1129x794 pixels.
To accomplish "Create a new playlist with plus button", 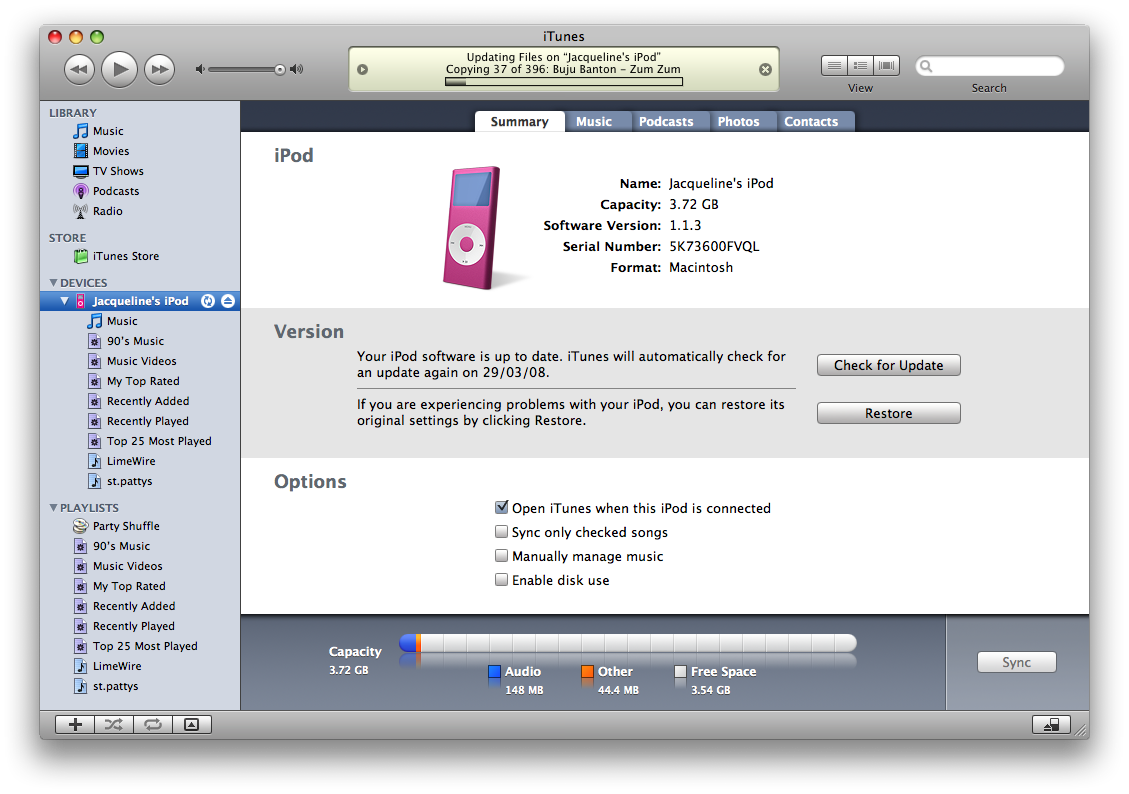I will coord(75,725).
